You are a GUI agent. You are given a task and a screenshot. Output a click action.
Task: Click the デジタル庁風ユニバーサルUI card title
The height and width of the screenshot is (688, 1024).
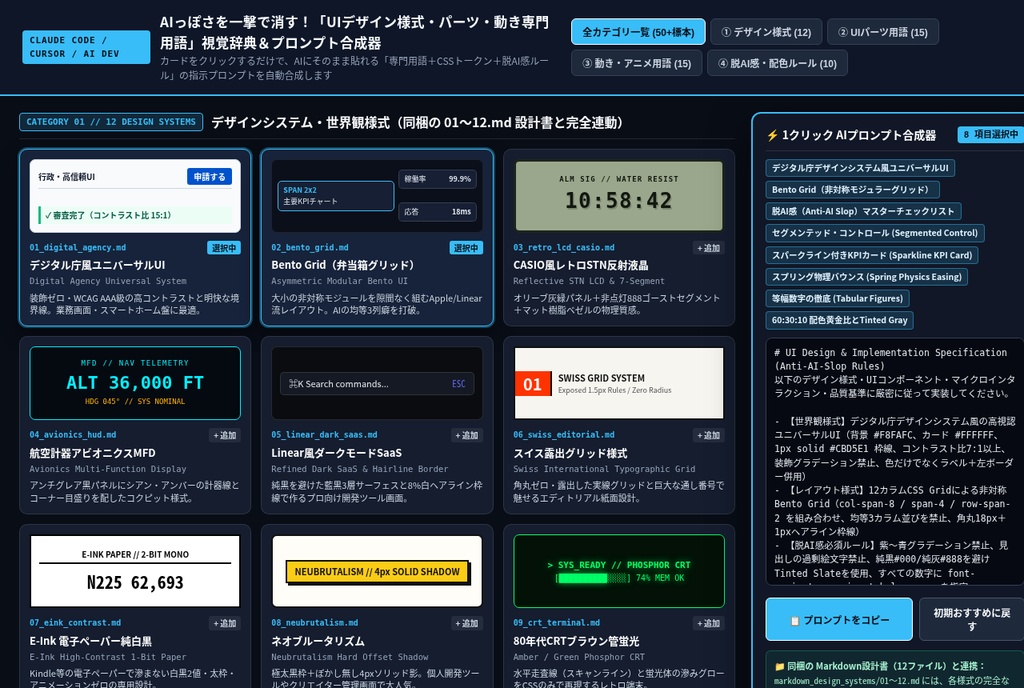(97, 265)
